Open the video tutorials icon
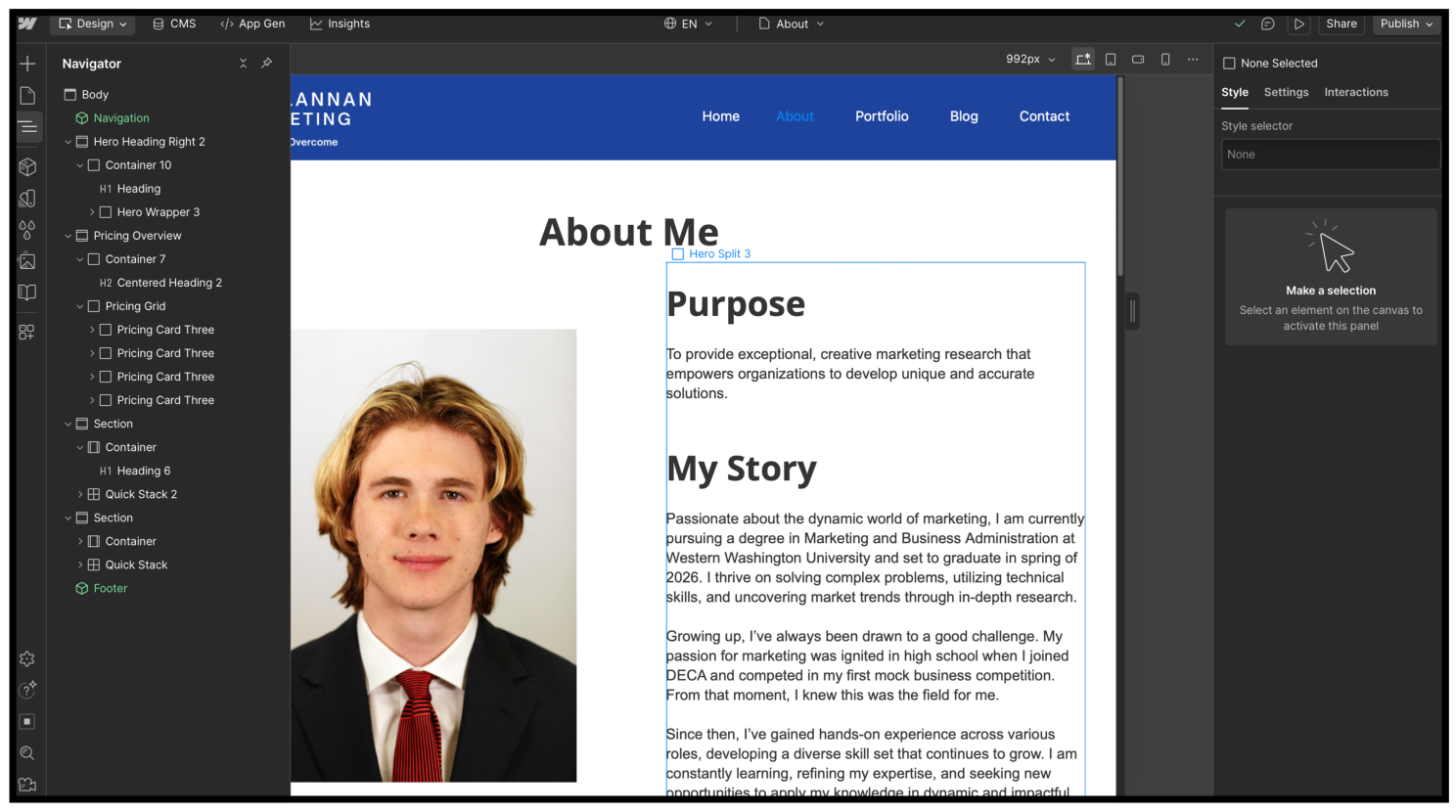This screenshot has height=812, width=1456. pyautogui.click(x=27, y=784)
